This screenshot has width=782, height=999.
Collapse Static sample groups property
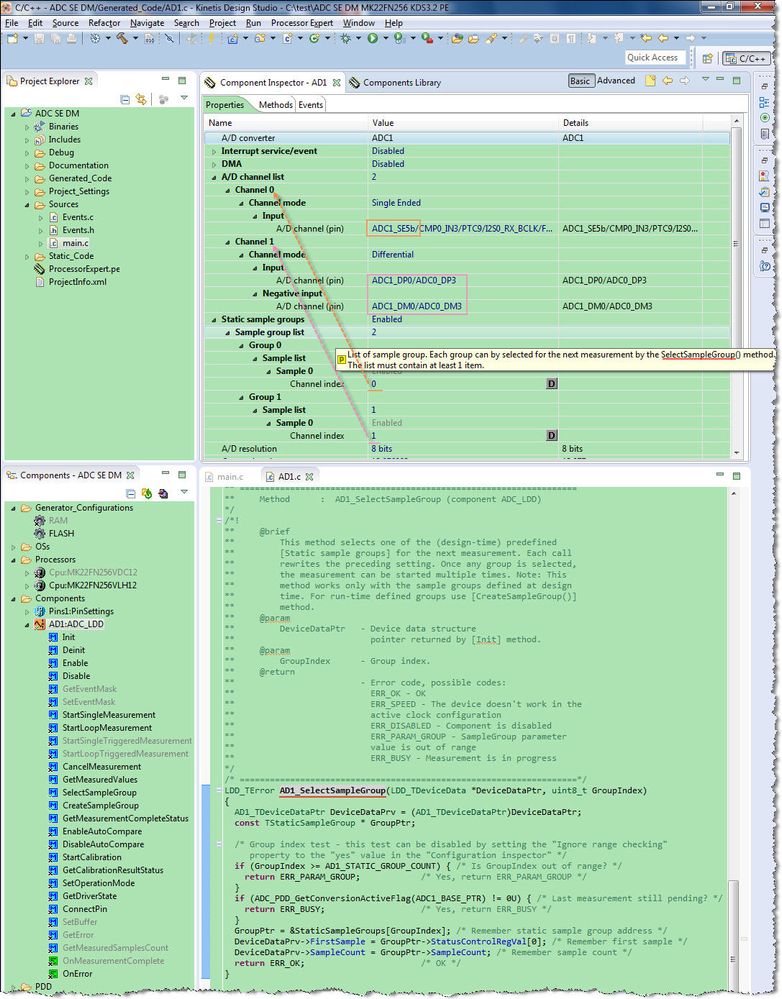[x=214, y=319]
